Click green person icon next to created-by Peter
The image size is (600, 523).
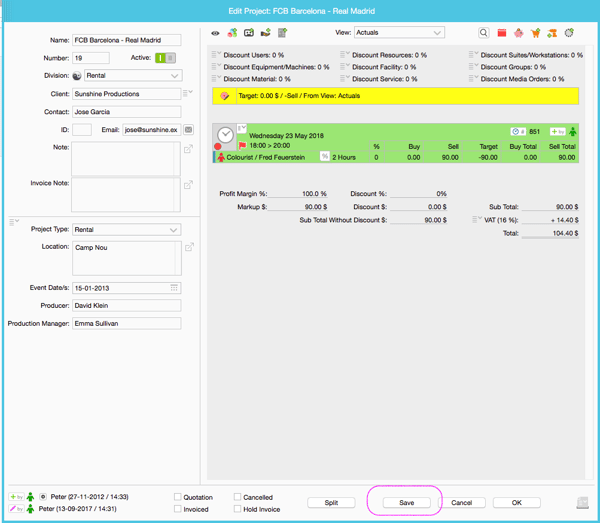(x=30, y=497)
